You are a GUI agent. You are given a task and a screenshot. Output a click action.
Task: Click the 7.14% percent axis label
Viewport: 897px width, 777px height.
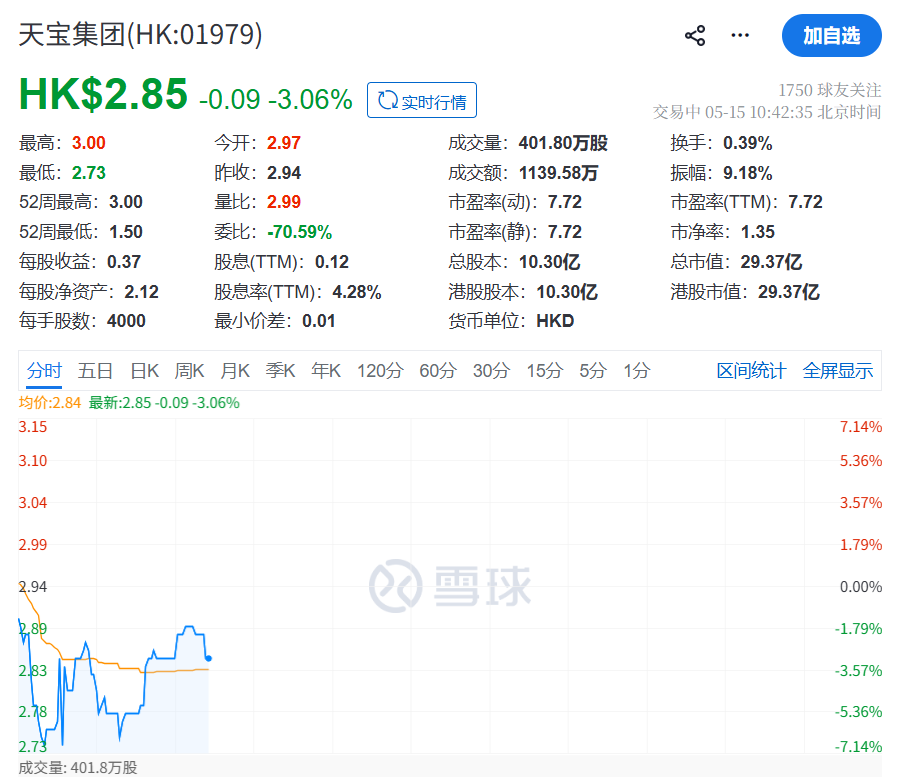point(861,427)
